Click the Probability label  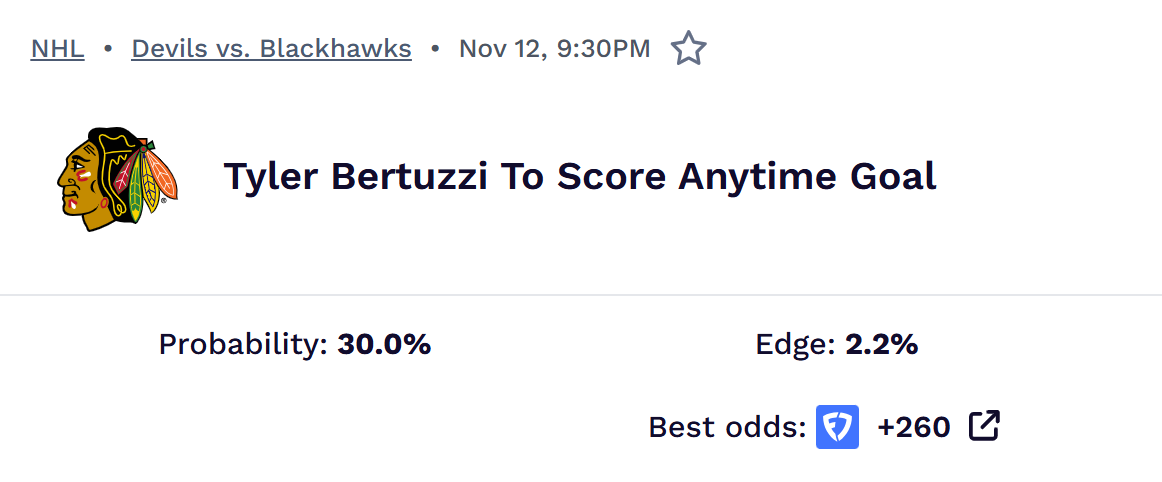point(243,345)
